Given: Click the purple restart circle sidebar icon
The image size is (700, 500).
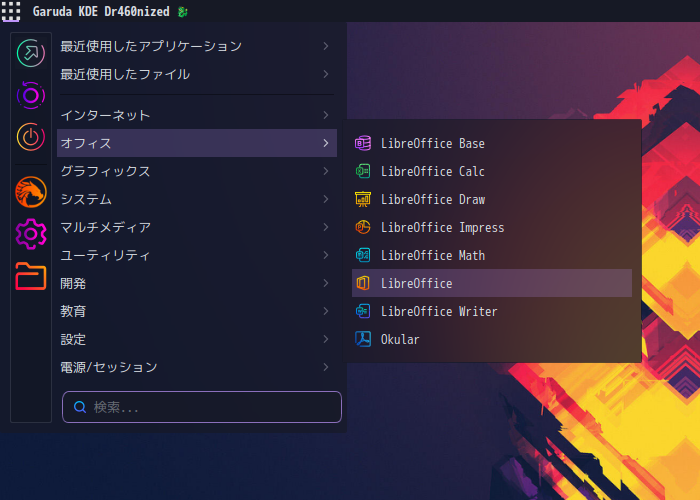Looking at the screenshot, I should click(x=31, y=95).
